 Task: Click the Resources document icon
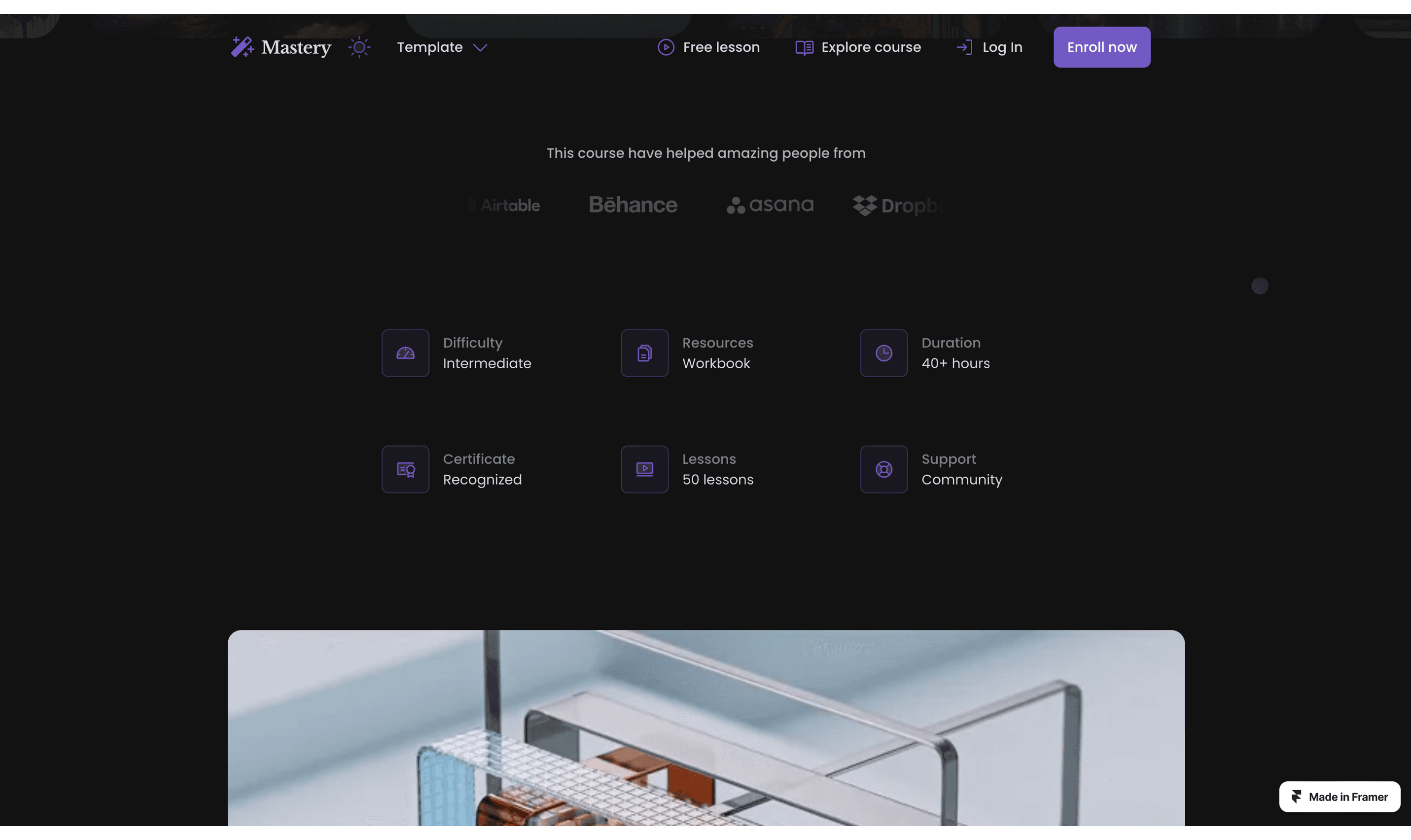[644, 353]
